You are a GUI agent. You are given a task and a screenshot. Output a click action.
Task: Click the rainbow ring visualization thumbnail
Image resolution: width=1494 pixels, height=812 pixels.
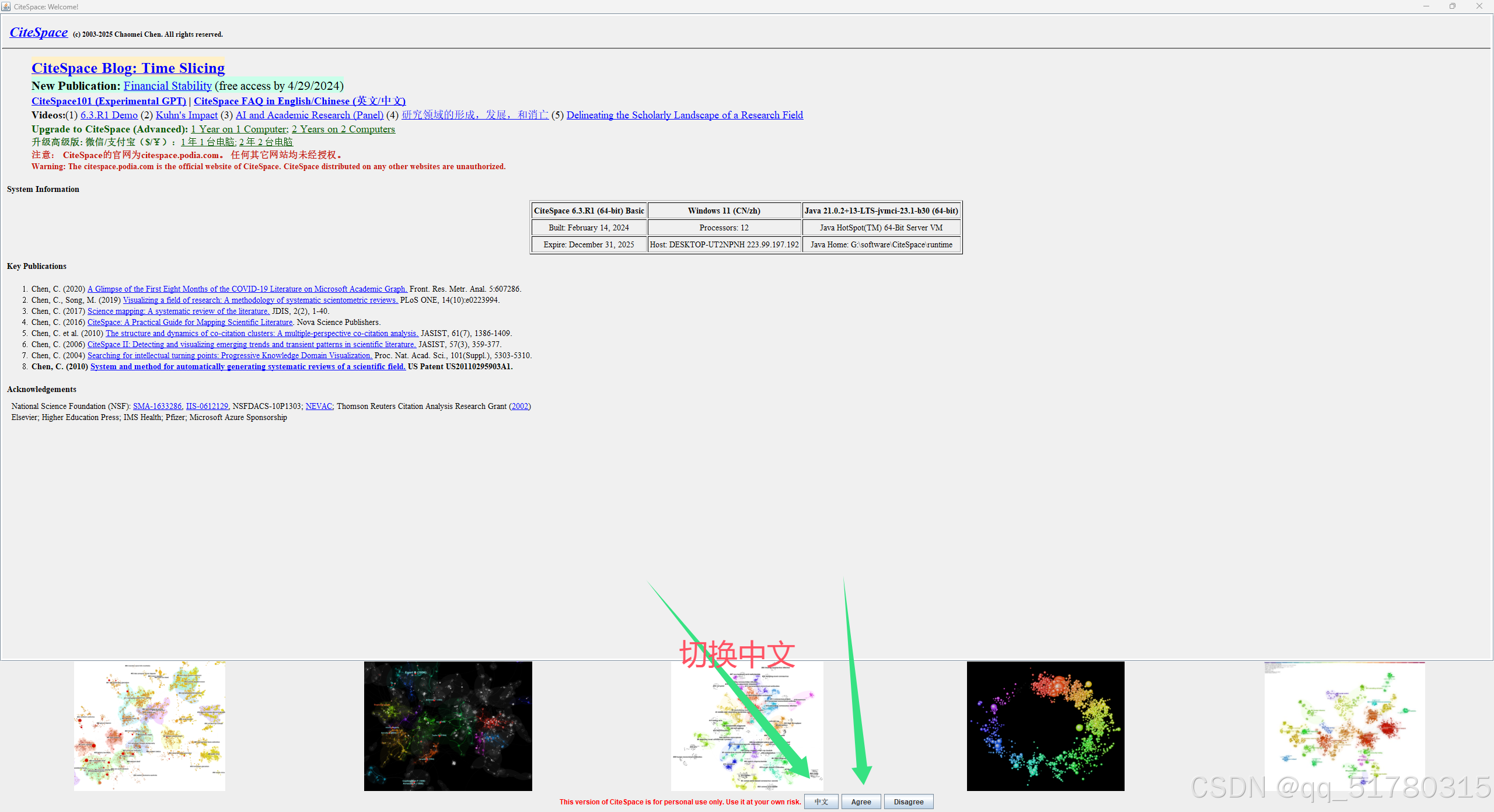(x=1045, y=726)
